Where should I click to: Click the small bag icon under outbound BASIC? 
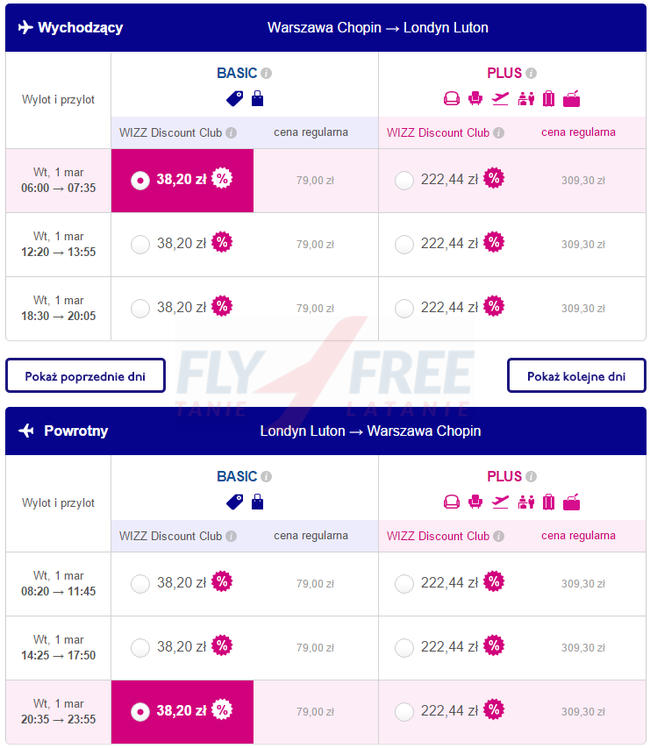[x=257, y=98]
